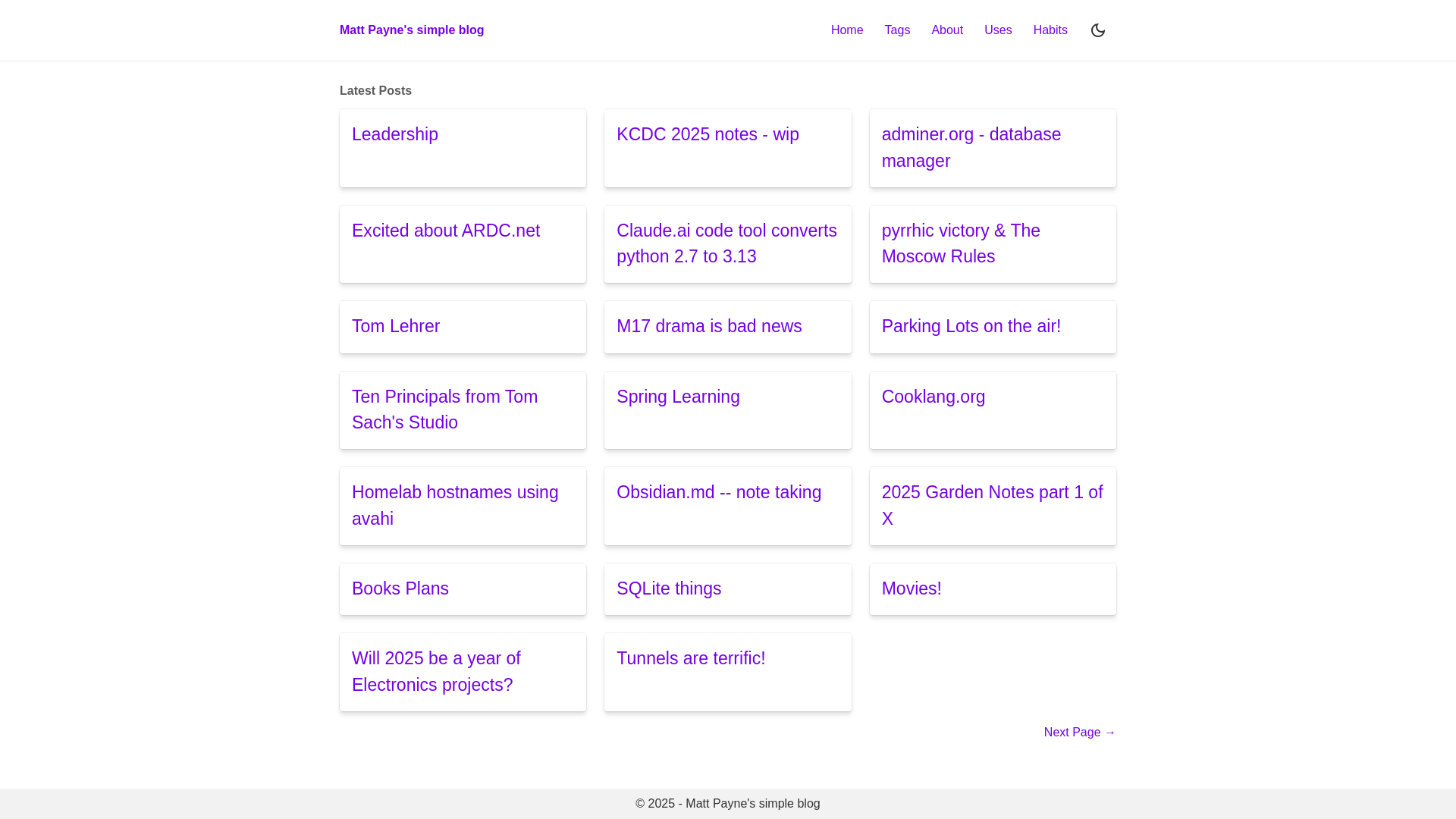Open the Habits page
This screenshot has width=1456, height=819.
(x=1050, y=30)
